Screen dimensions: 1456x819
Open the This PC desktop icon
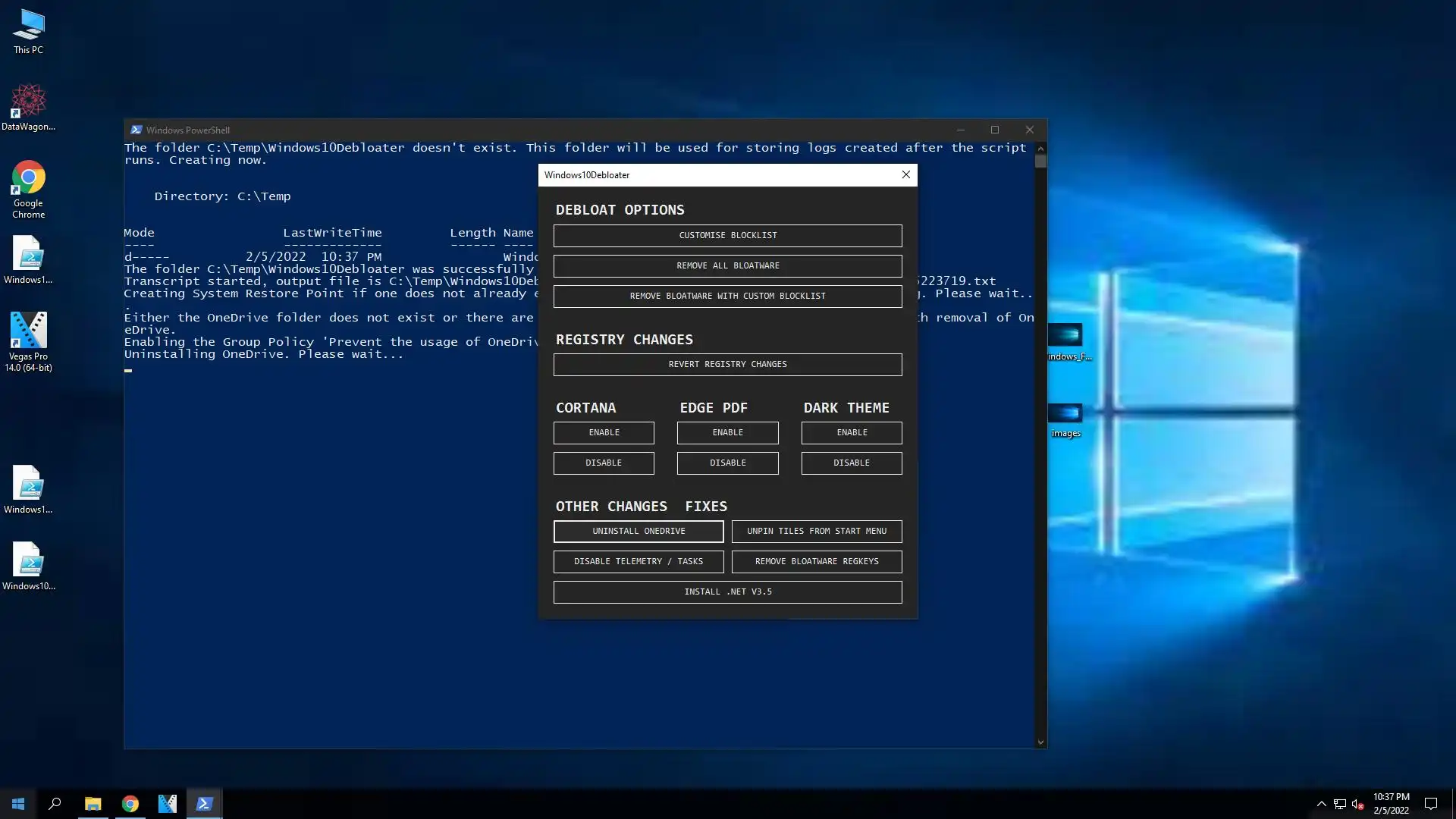[x=28, y=31]
